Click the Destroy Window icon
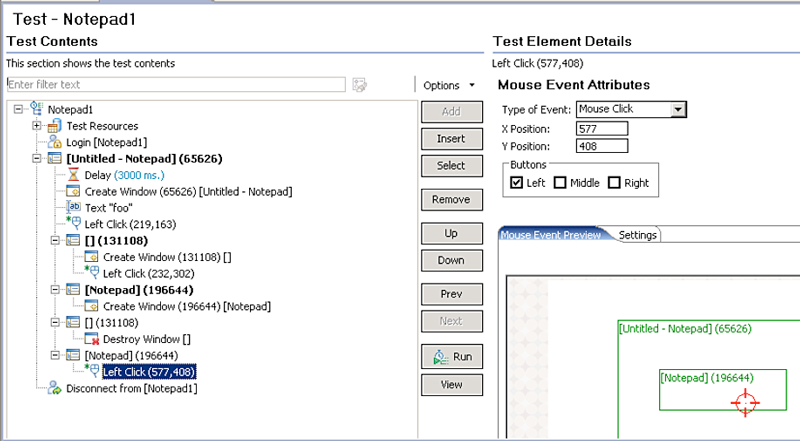Image resolution: width=800 pixels, height=441 pixels. (x=91, y=339)
